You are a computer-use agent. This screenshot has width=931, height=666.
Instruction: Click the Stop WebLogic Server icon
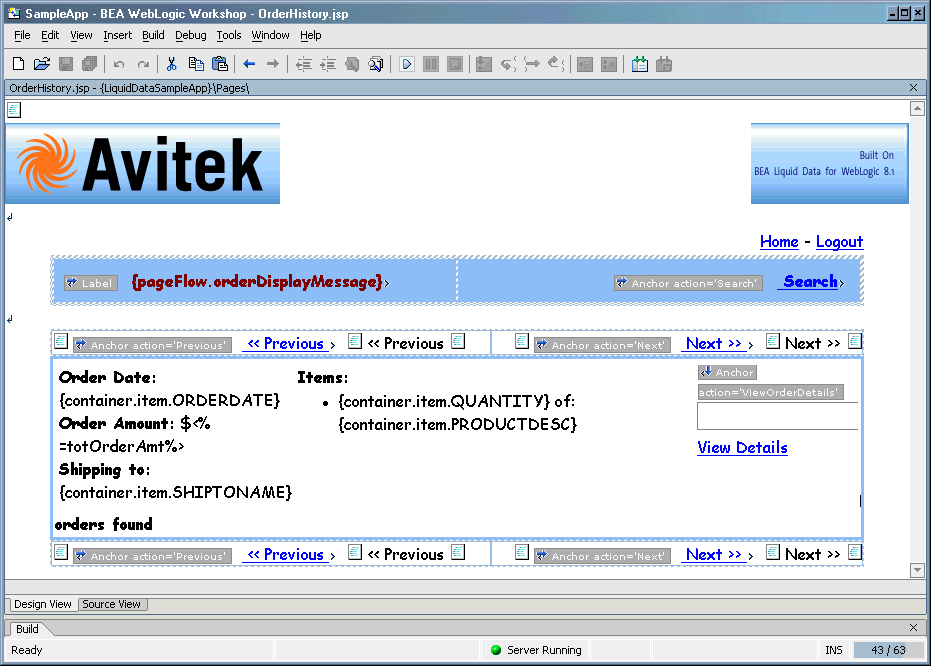pos(664,64)
